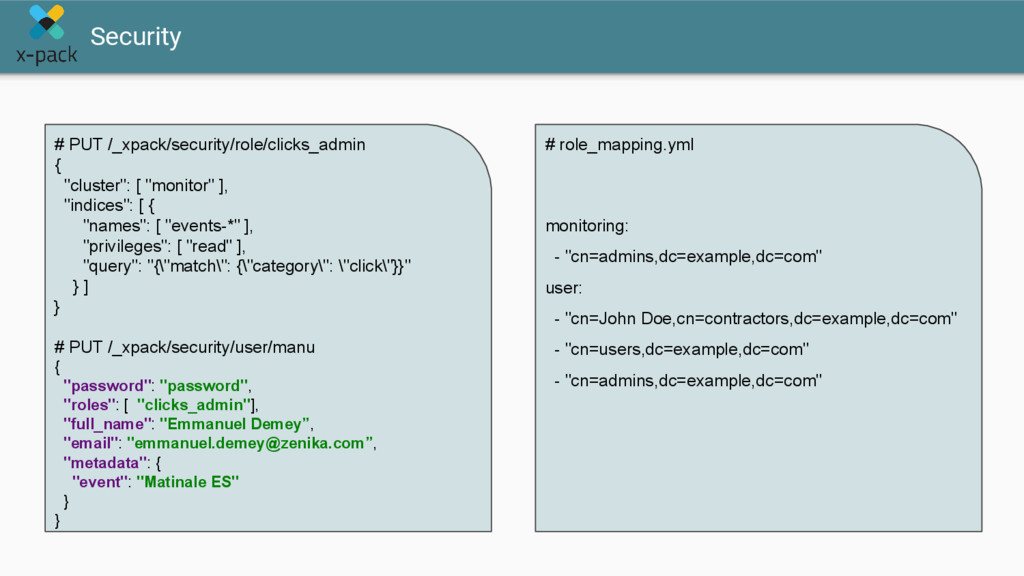Click the "privileges": [ "read" ] line

(164, 246)
